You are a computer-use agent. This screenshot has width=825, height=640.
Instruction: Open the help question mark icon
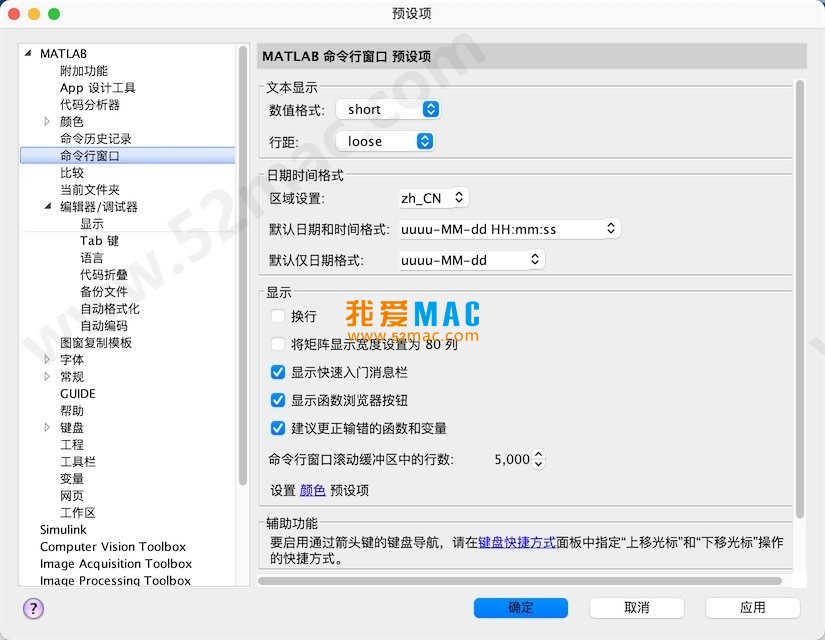[33, 608]
